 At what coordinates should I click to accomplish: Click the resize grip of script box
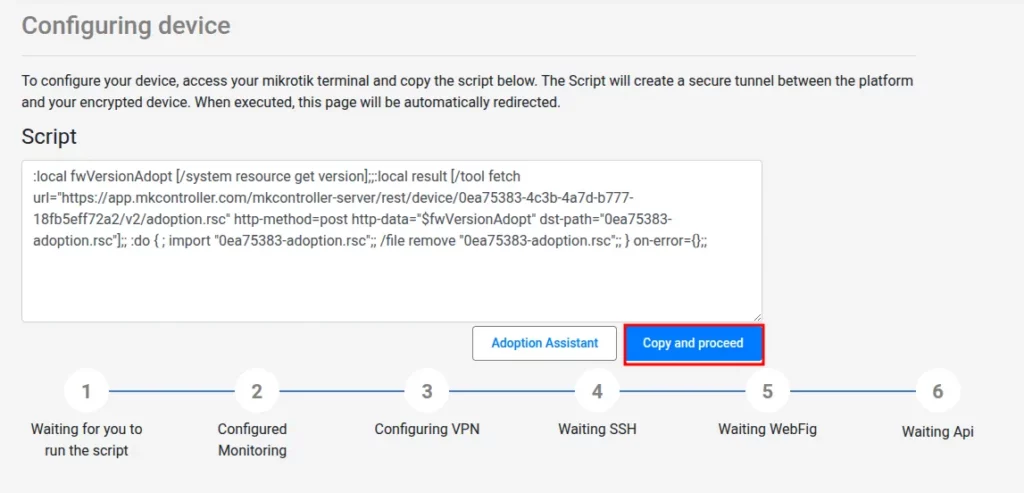click(757, 317)
